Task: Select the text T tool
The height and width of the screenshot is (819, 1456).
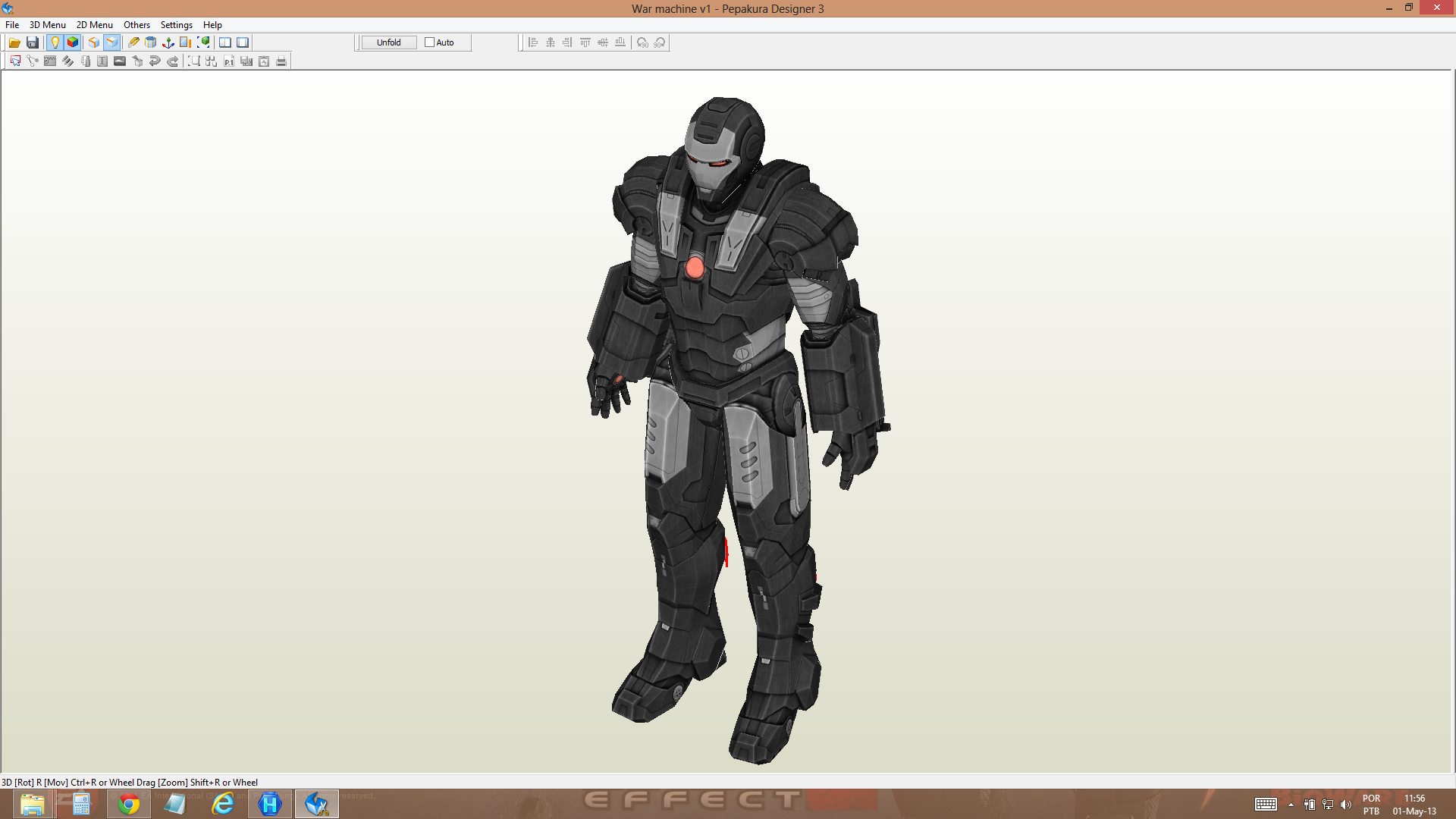Action: (x=102, y=61)
